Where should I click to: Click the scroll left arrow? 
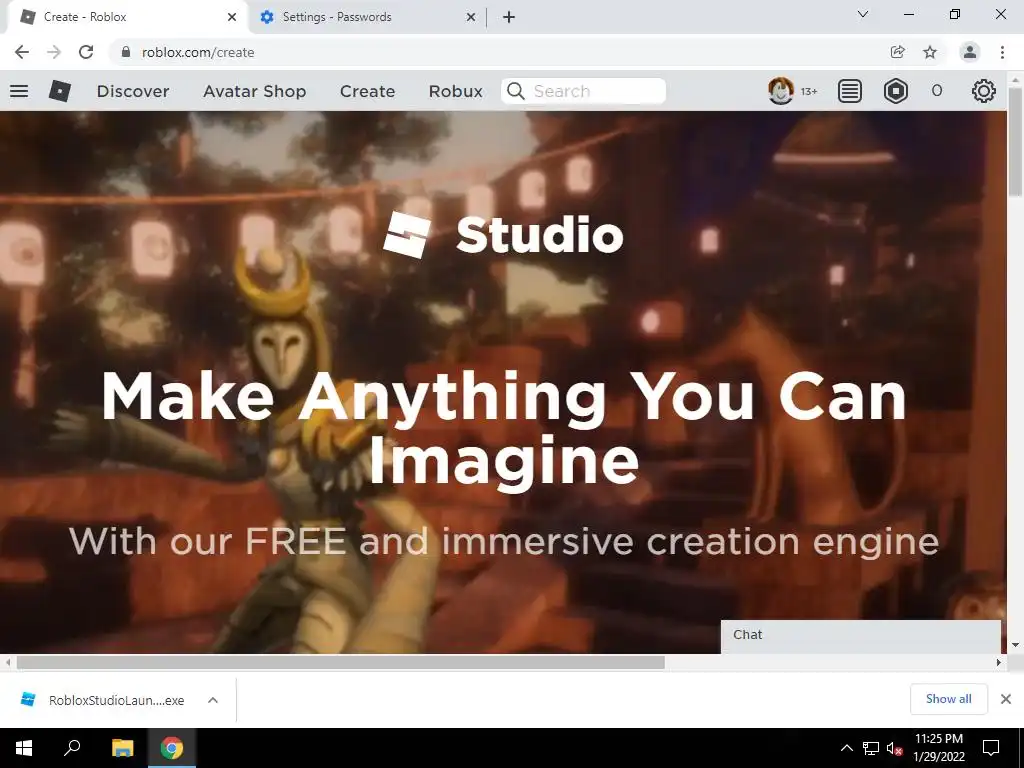[x=8, y=662]
